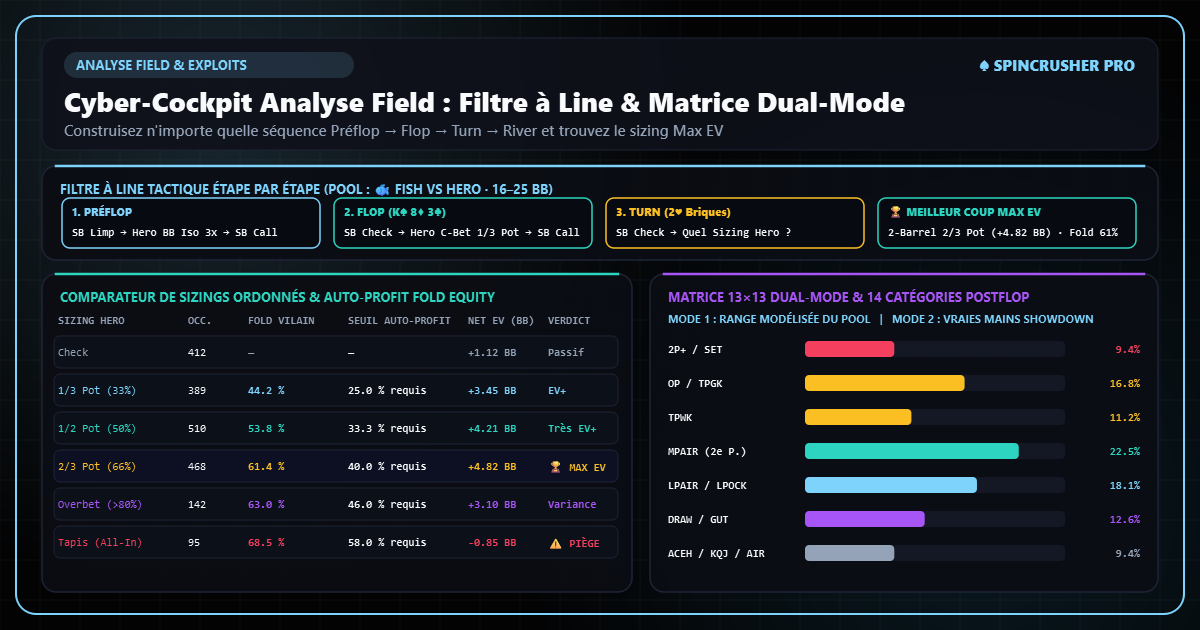
Task: Click the OCC. column header
Action: (x=200, y=321)
